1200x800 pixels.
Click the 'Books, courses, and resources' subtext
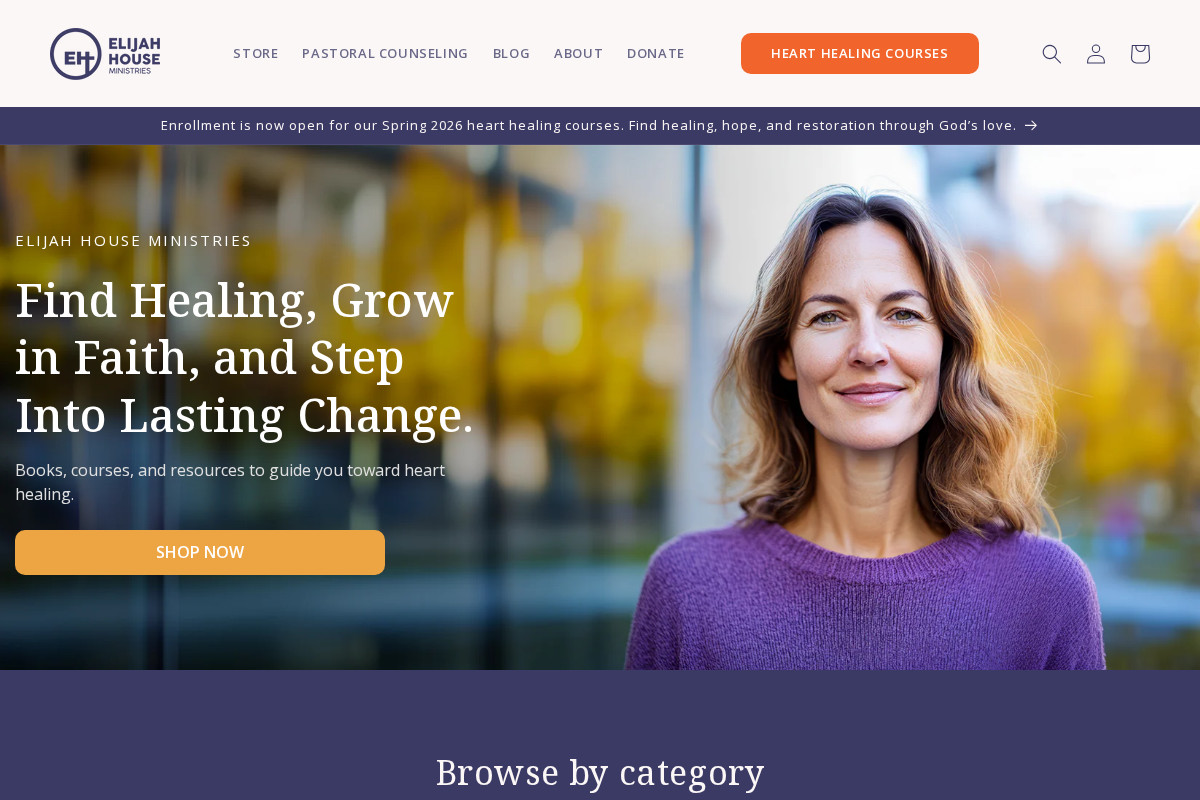click(230, 482)
